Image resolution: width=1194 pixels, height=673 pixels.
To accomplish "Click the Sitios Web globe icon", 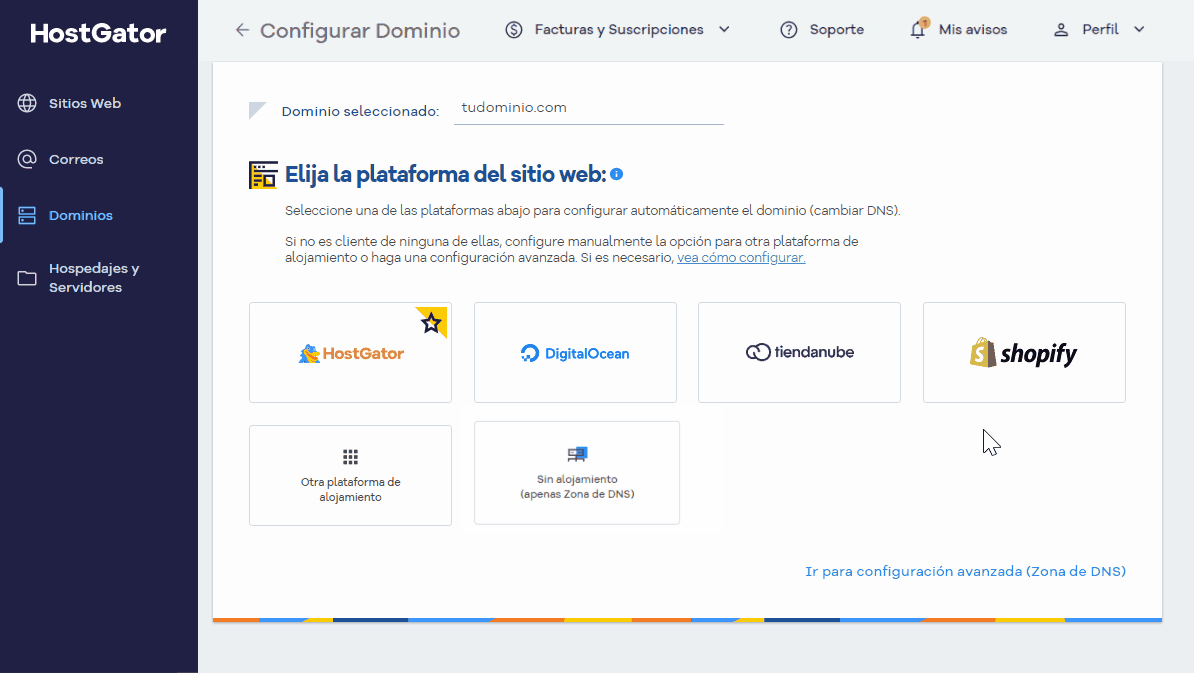I will coord(27,104).
